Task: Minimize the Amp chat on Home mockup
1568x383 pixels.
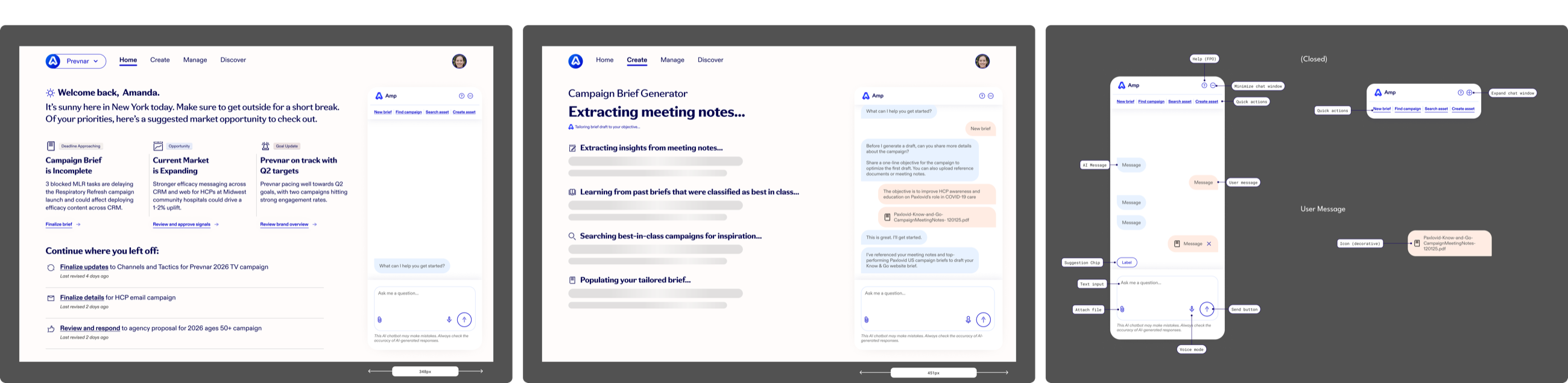Action: [x=470, y=95]
